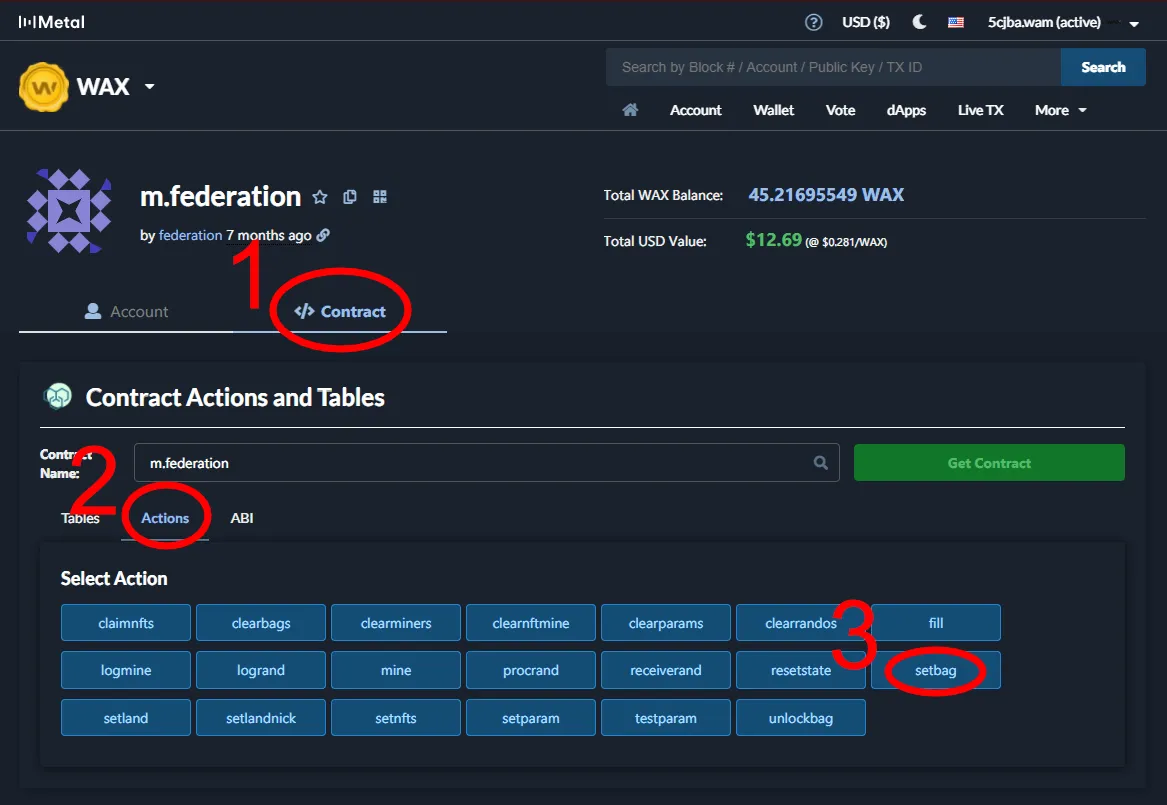Select the unlockbag action
1167x805 pixels.
(x=801, y=718)
